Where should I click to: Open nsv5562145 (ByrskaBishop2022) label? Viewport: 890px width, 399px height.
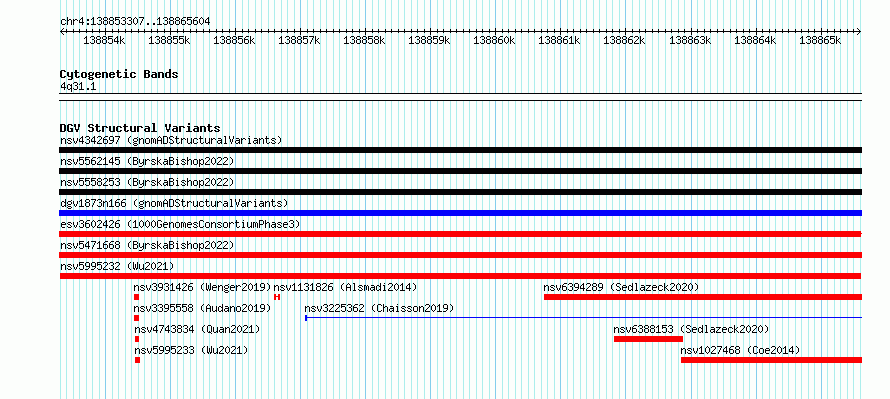(147, 161)
